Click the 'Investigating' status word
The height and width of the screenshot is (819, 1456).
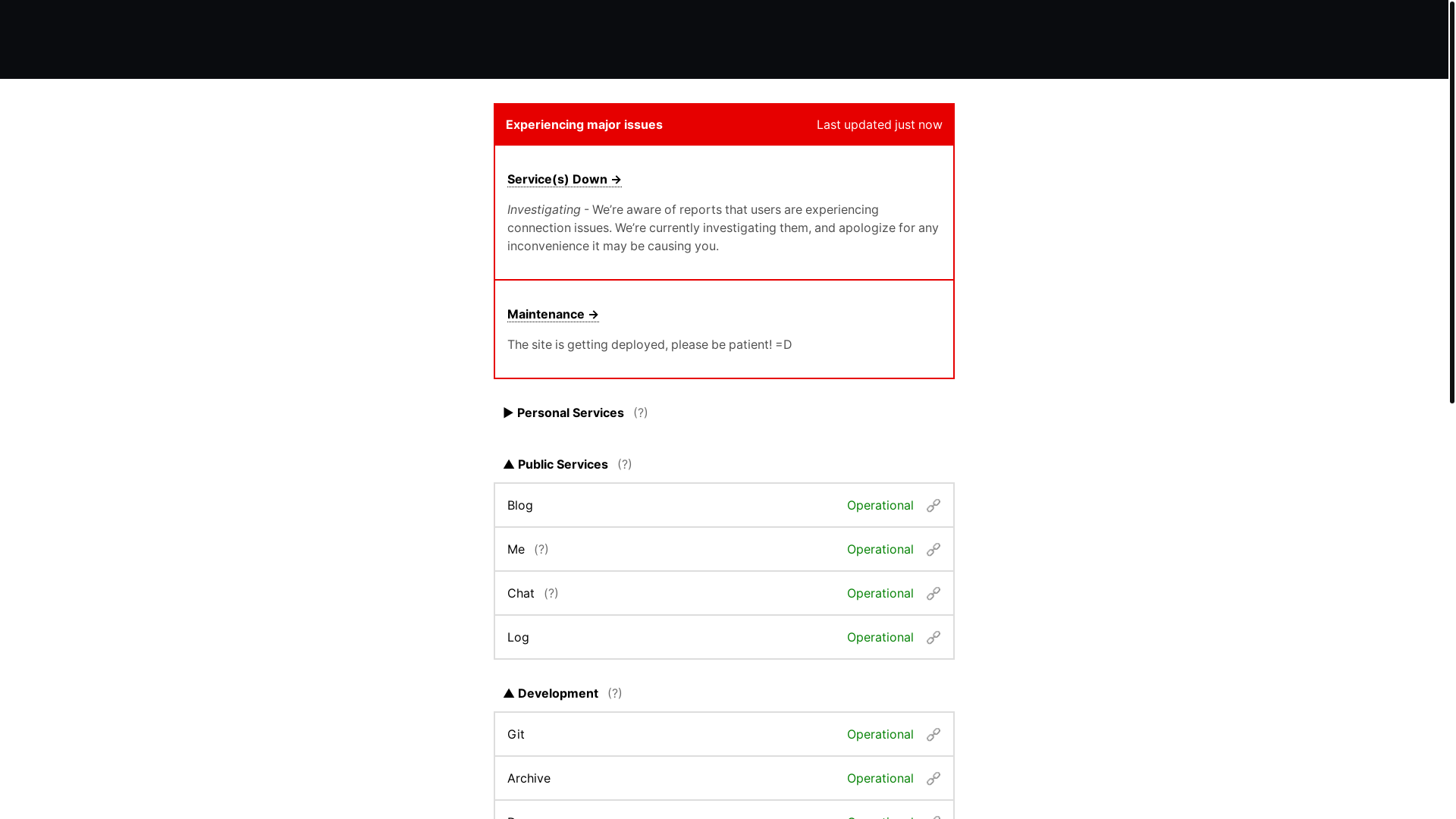tap(544, 209)
